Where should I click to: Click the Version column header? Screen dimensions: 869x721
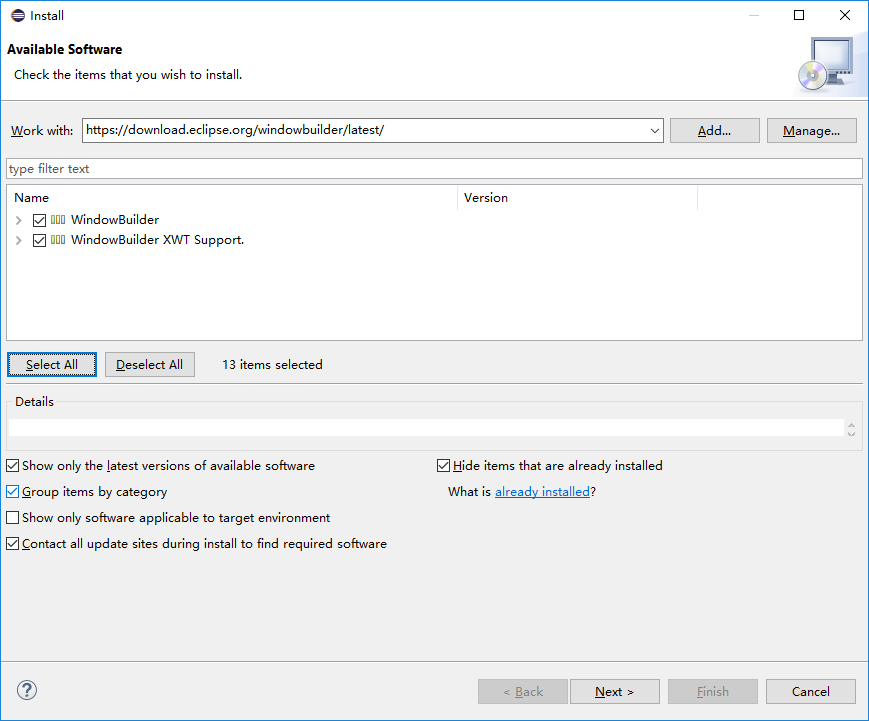coord(577,198)
